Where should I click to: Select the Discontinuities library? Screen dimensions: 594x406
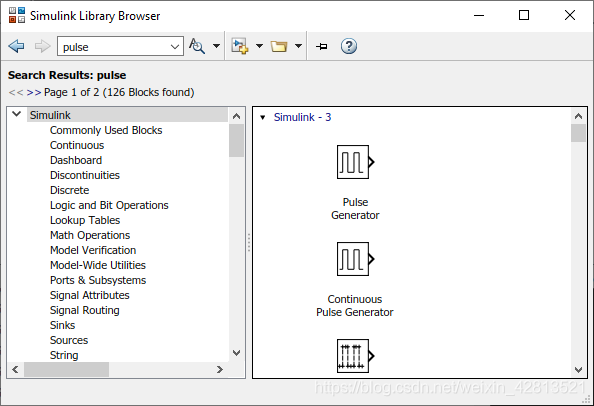(x=85, y=175)
